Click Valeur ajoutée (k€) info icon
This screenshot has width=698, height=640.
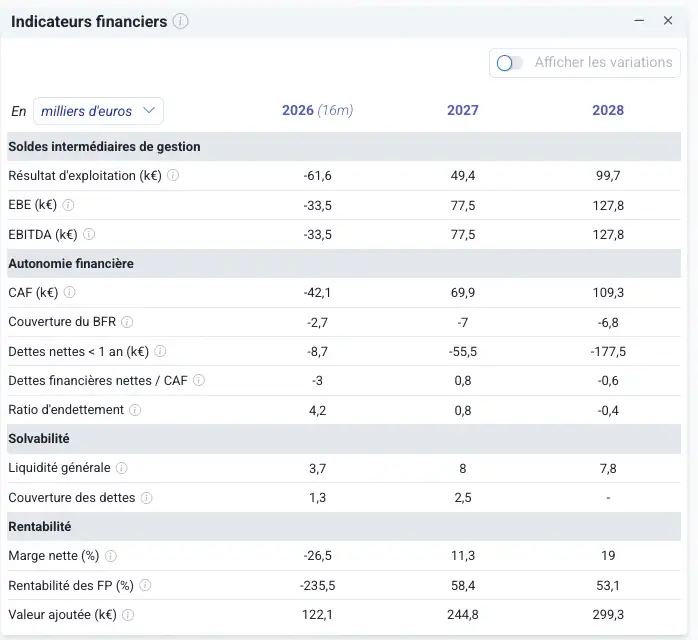(128, 615)
